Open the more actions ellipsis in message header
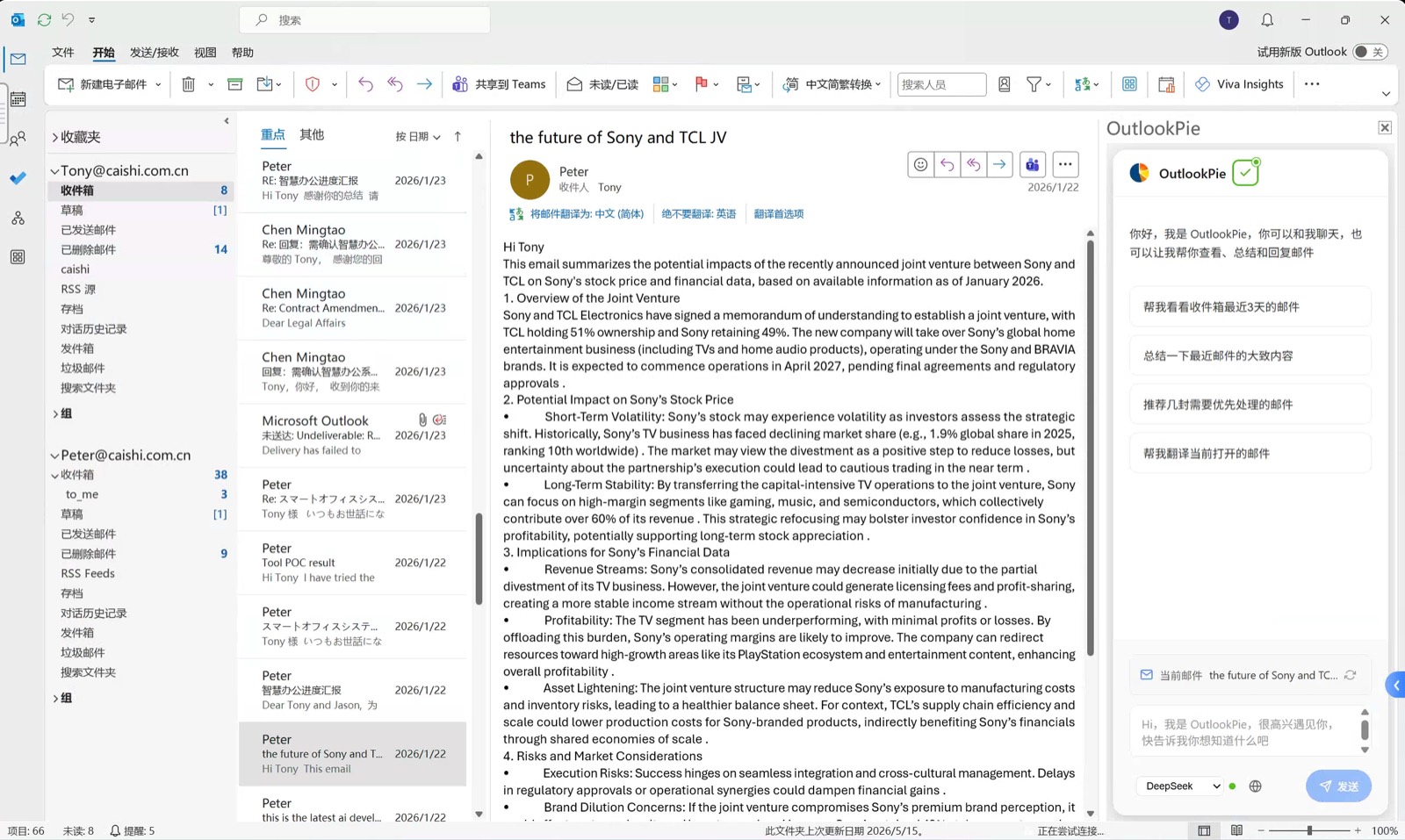 1065,164
